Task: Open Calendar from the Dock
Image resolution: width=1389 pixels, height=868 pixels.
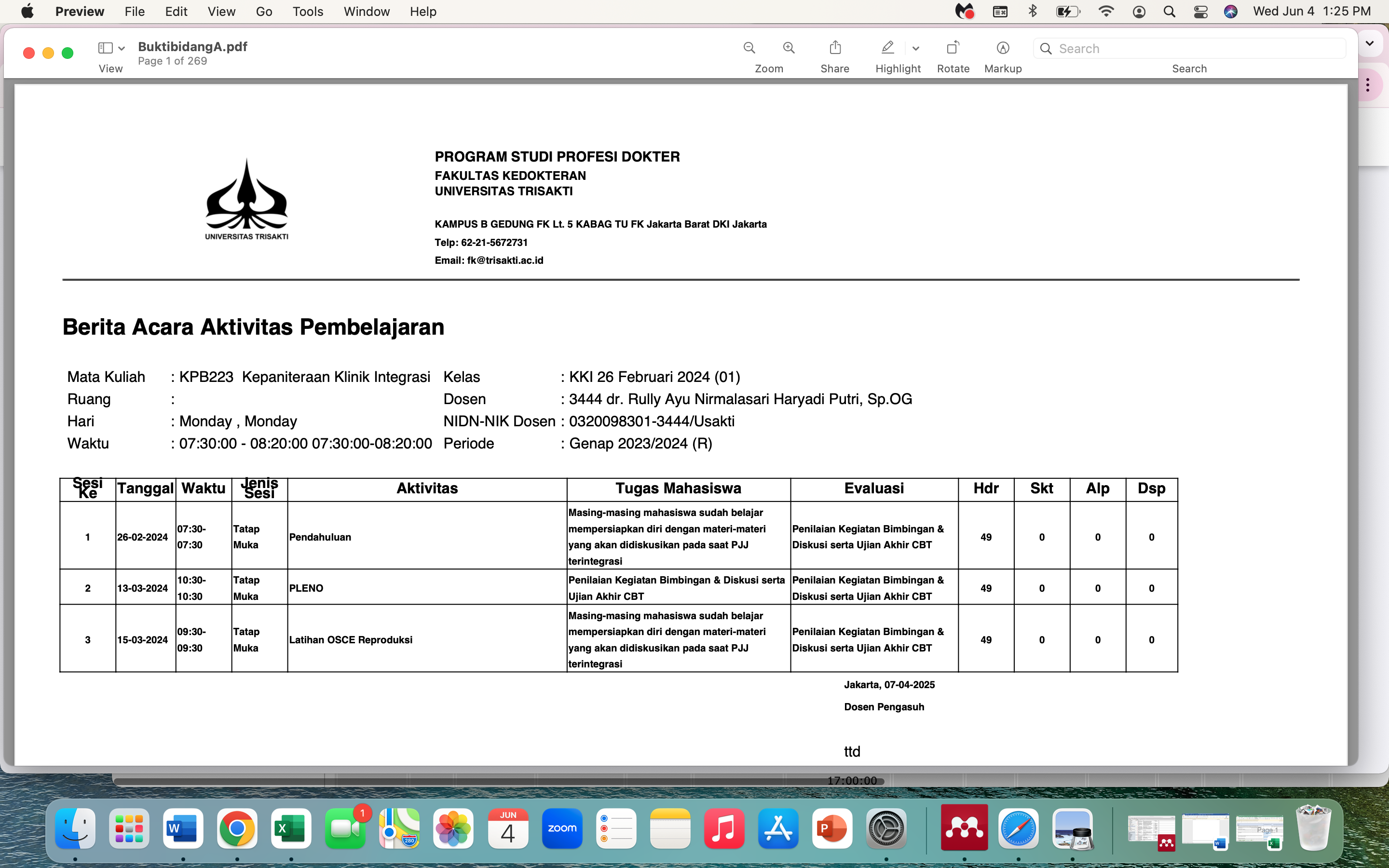Action: 507,828
